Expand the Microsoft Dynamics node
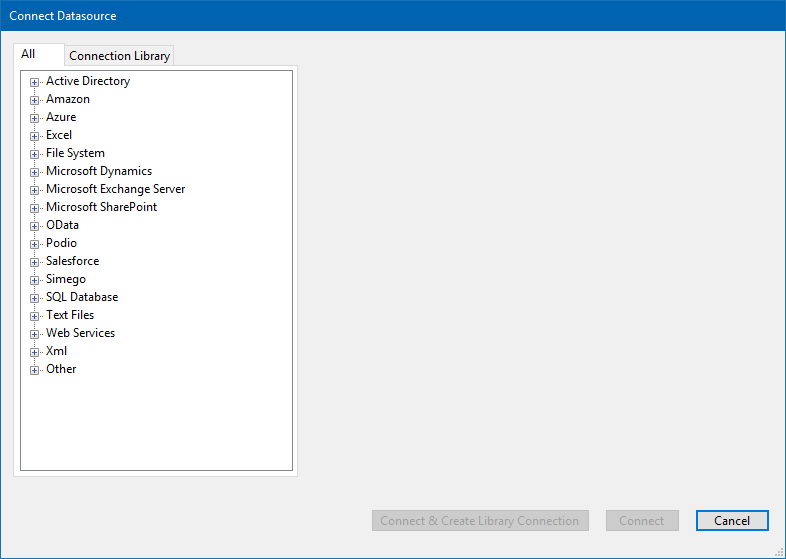 pyautogui.click(x=34, y=172)
